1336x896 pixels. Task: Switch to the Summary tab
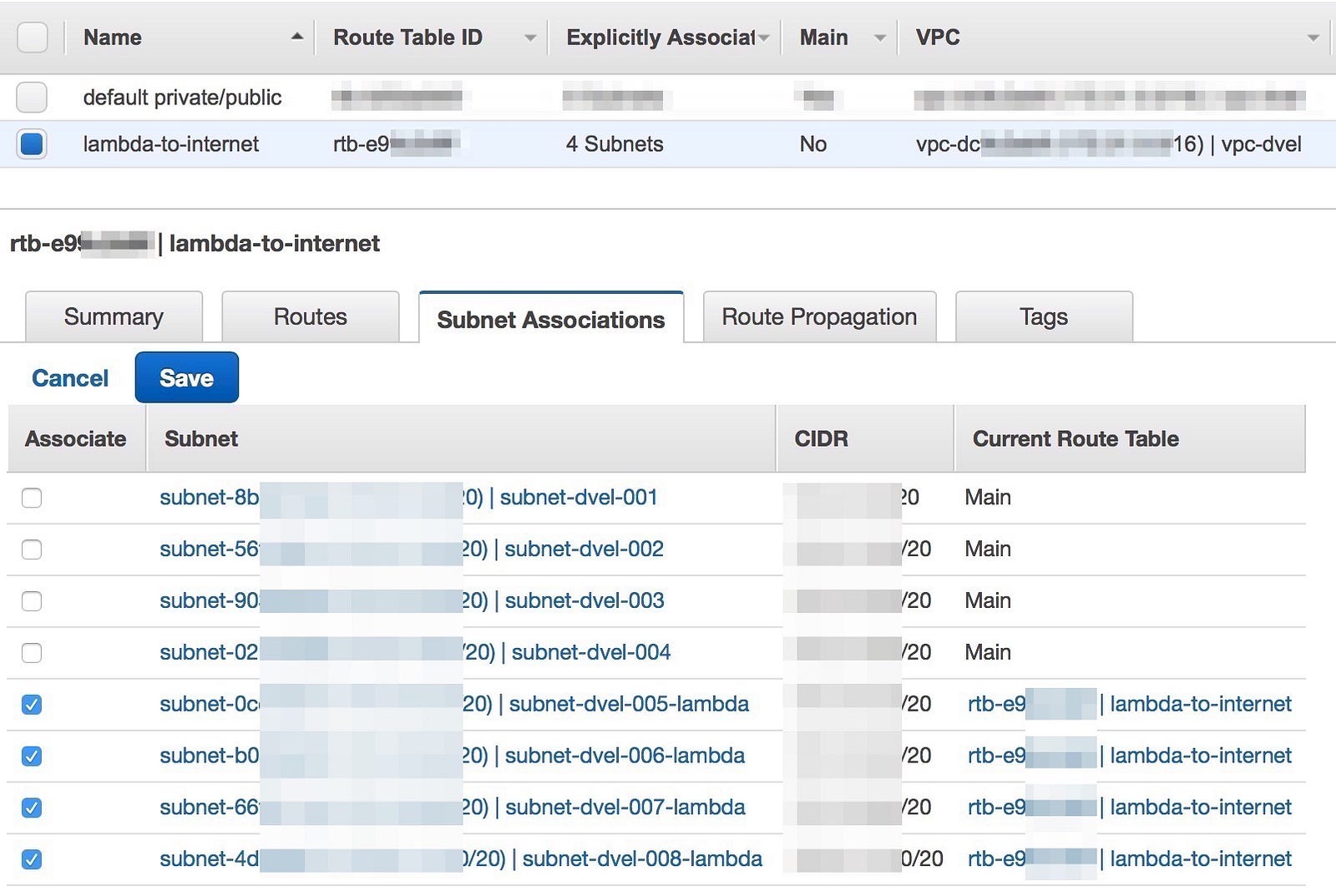click(x=114, y=317)
